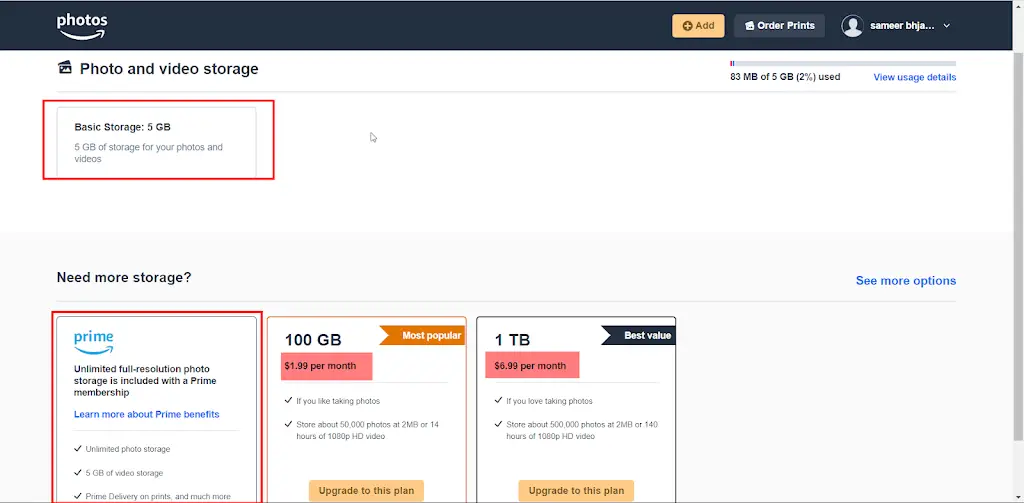Click the prime logo in plan card
The width and height of the screenshot is (1024, 503).
pyautogui.click(x=93, y=342)
